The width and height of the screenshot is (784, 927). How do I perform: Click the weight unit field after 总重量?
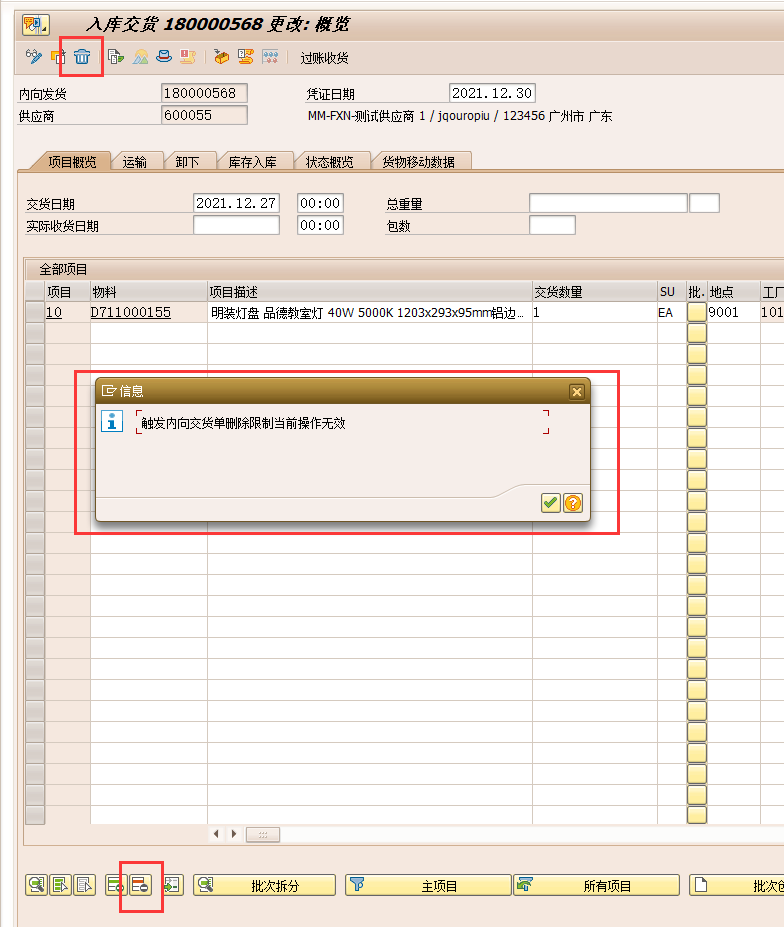704,203
